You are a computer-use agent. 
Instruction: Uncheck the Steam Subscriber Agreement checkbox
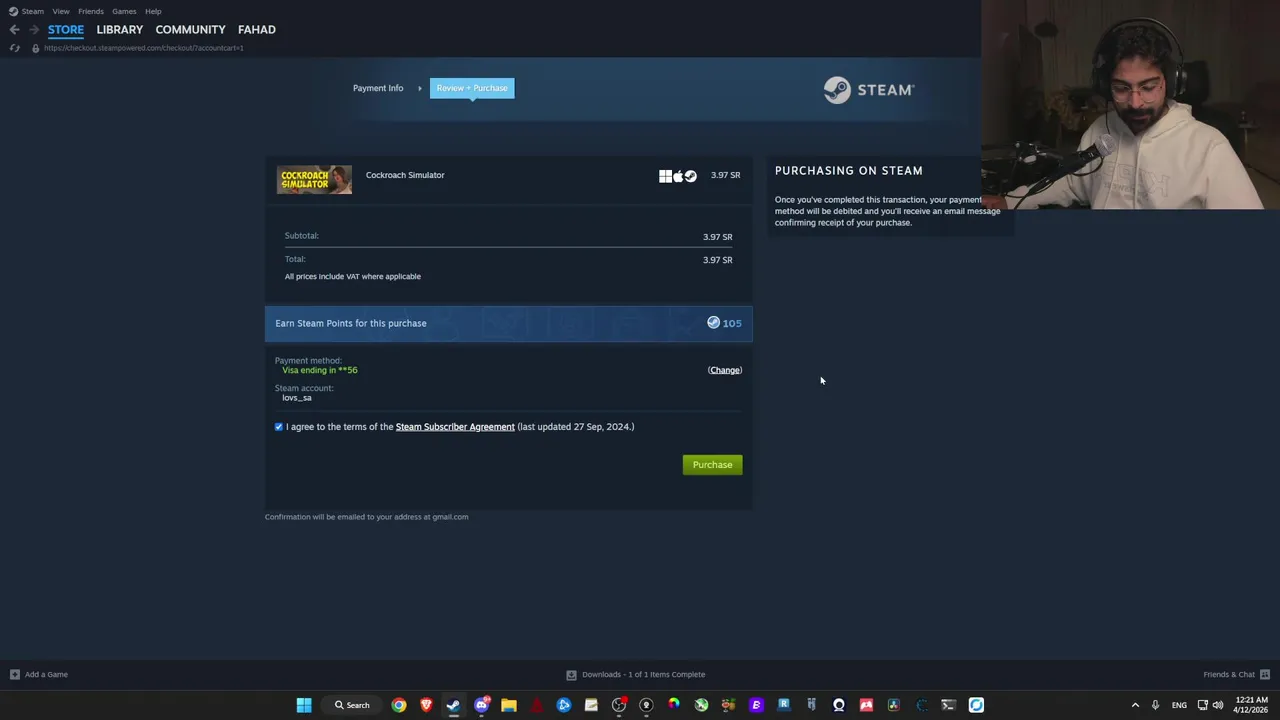pyautogui.click(x=279, y=427)
